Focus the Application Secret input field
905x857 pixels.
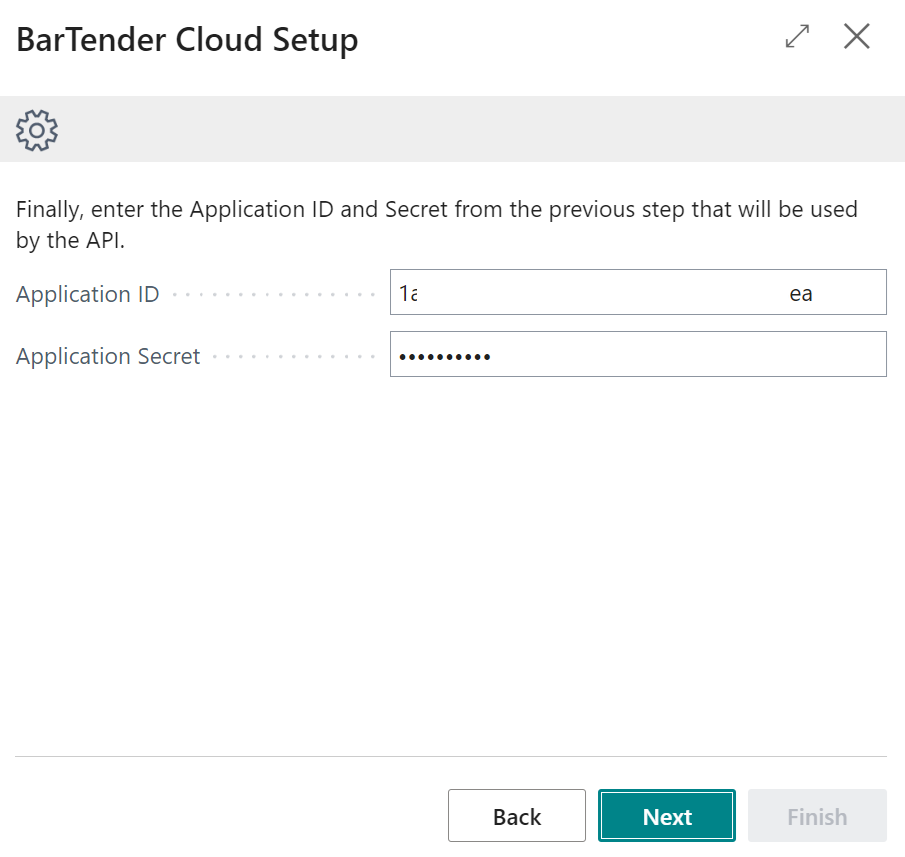(680, 355)
